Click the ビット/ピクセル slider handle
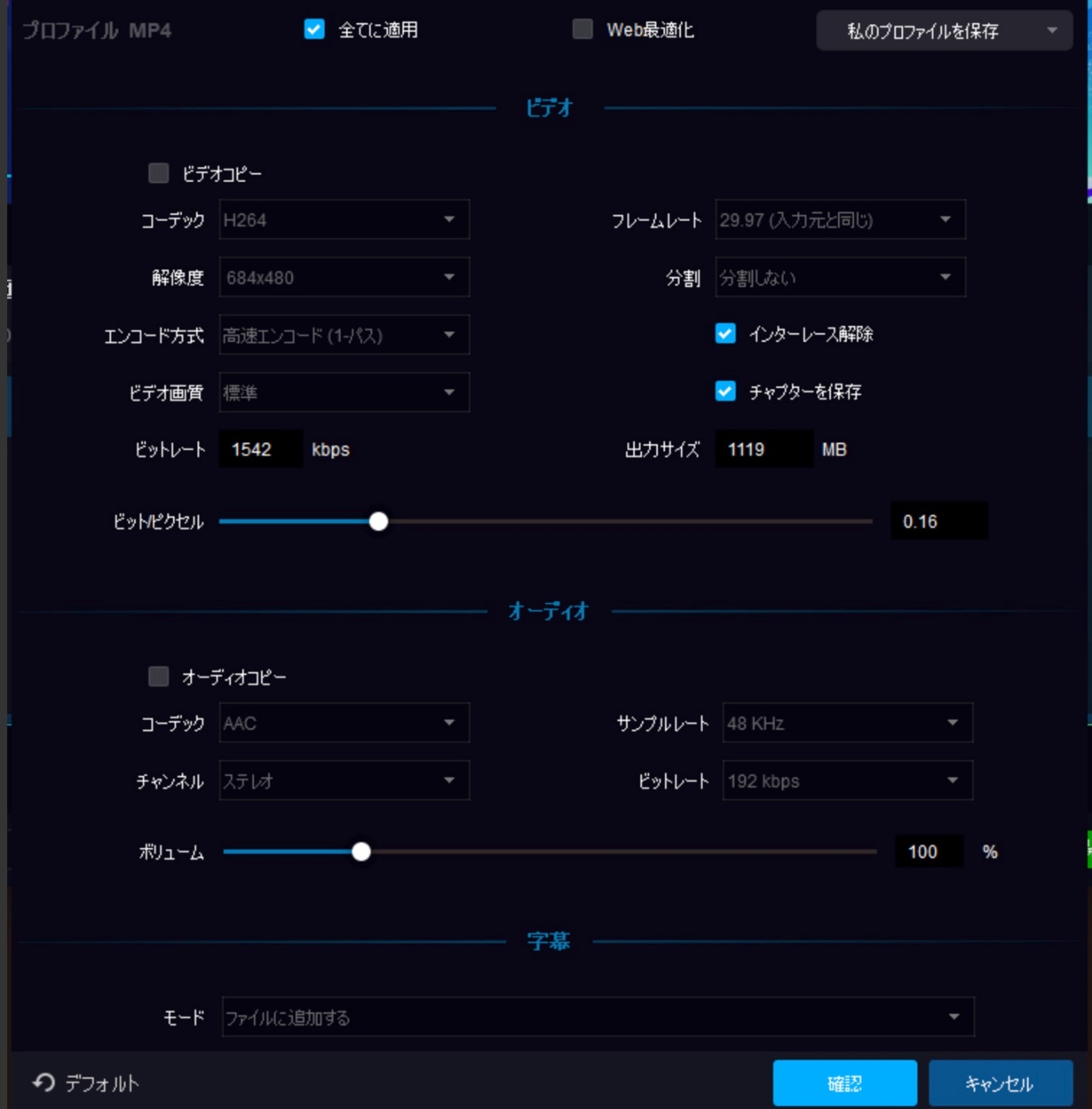 point(379,521)
